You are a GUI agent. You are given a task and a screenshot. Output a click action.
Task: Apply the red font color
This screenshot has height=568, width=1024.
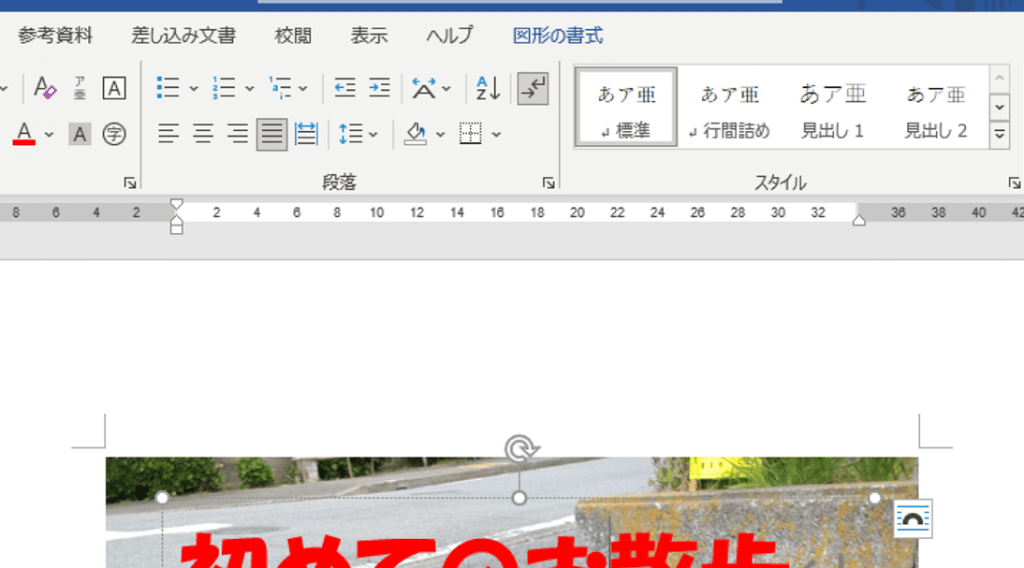24,133
